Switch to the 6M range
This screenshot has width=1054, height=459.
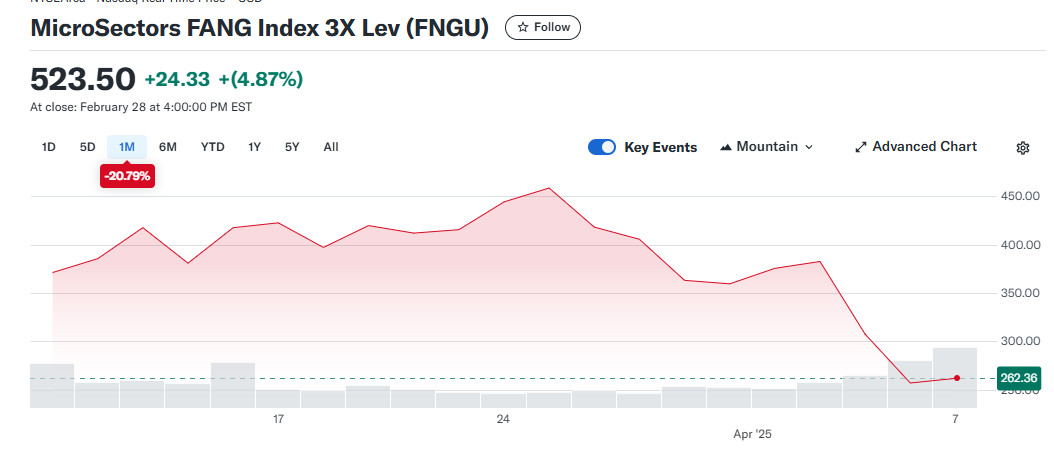pyautogui.click(x=167, y=147)
